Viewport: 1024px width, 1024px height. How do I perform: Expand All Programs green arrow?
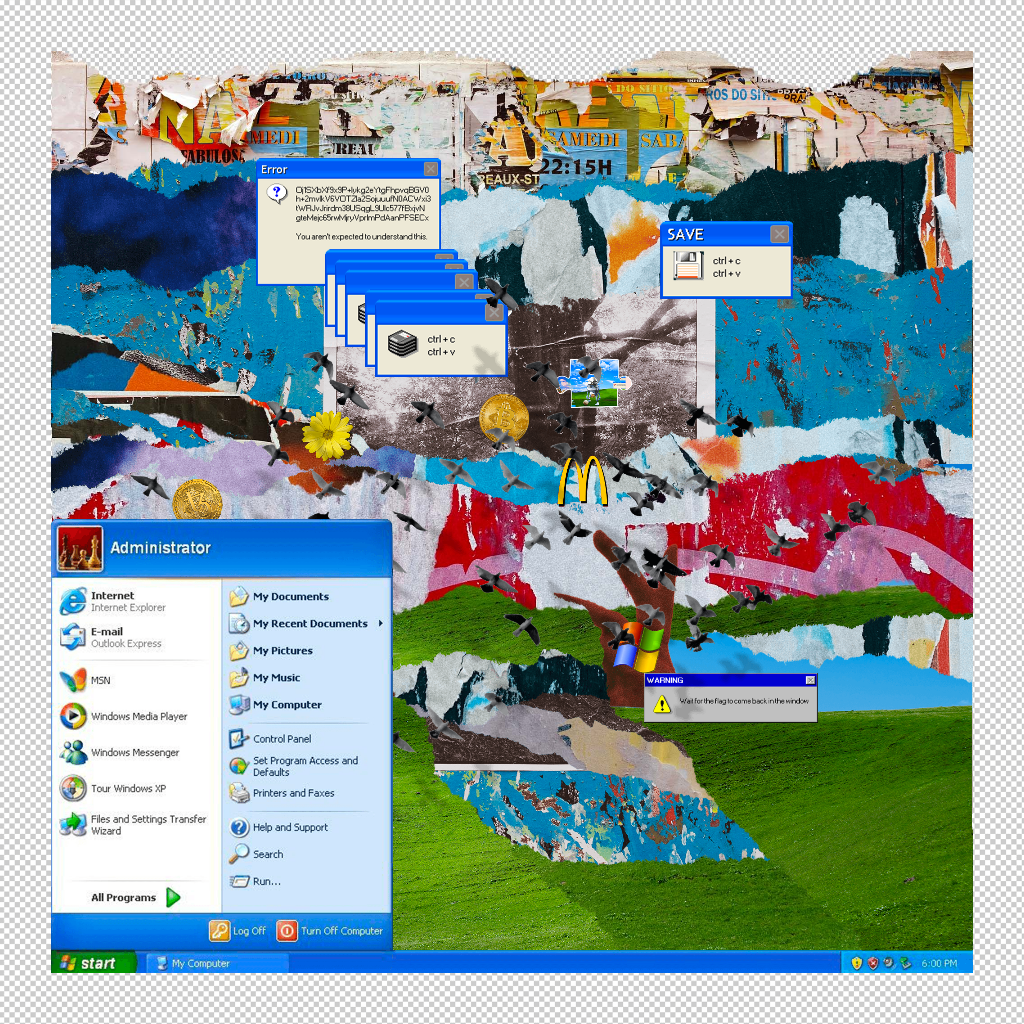click(x=173, y=897)
